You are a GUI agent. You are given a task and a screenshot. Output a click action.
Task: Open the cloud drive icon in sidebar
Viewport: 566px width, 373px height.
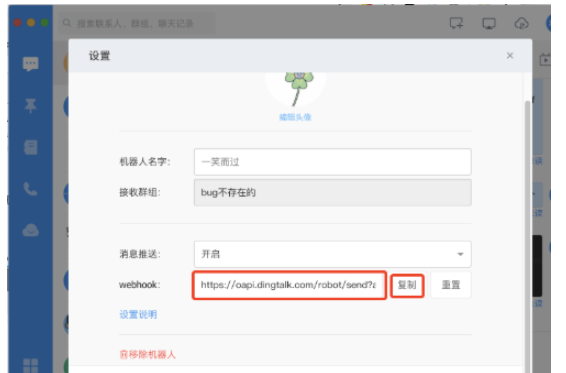(x=31, y=230)
